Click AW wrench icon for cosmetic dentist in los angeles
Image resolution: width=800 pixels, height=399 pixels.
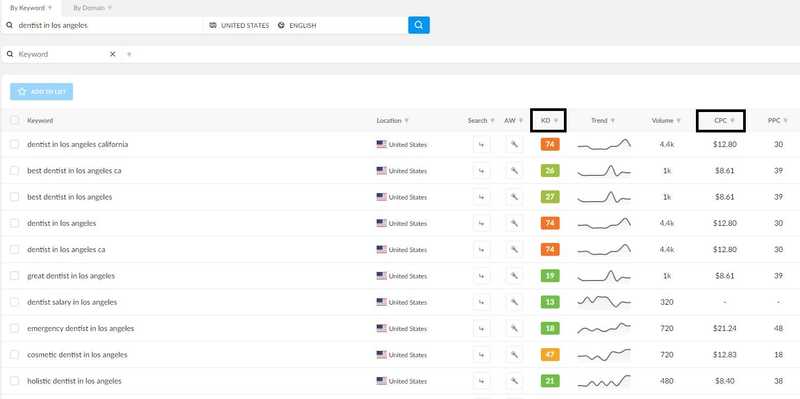click(514, 355)
